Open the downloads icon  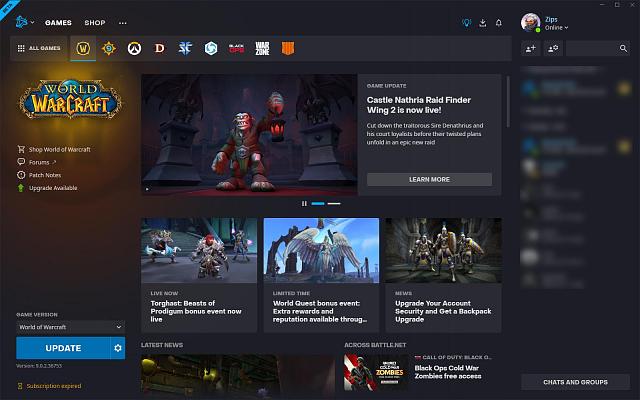tap(482, 23)
